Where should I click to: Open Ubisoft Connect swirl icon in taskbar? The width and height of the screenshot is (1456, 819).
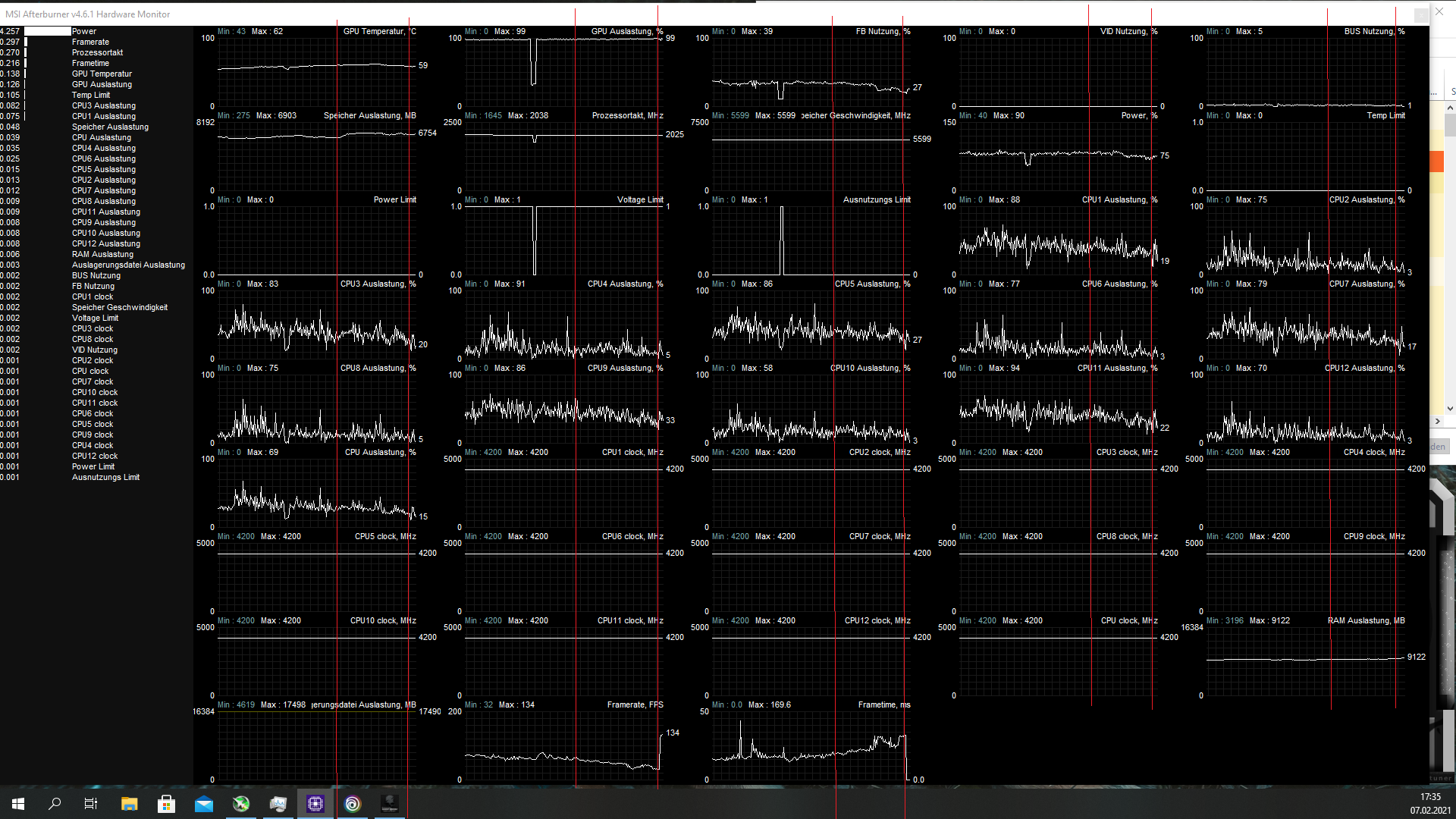coord(353,804)
